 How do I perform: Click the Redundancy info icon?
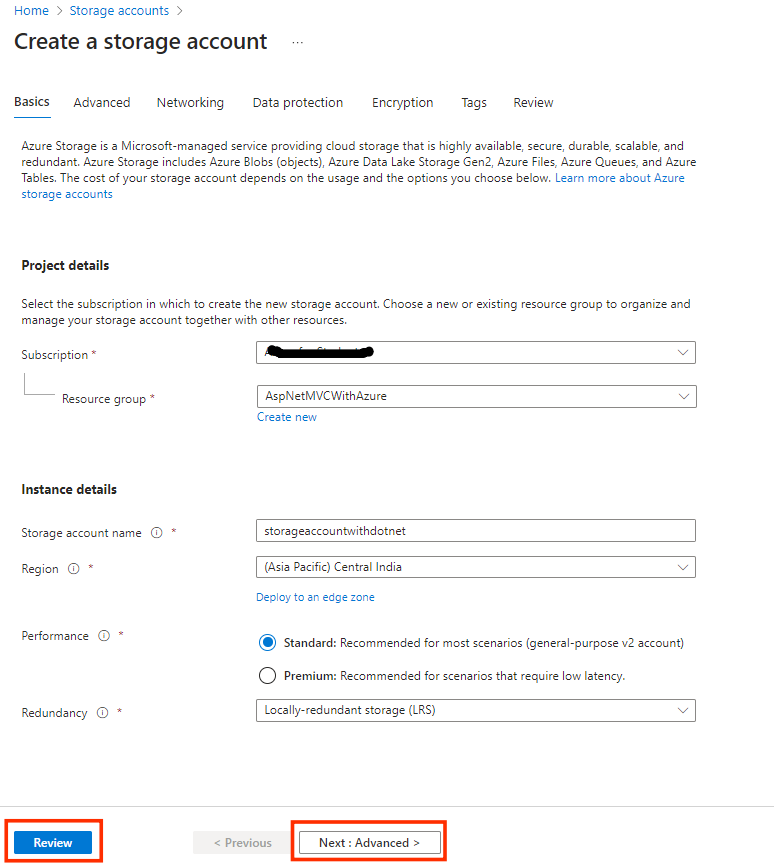(x=102, y=712)
